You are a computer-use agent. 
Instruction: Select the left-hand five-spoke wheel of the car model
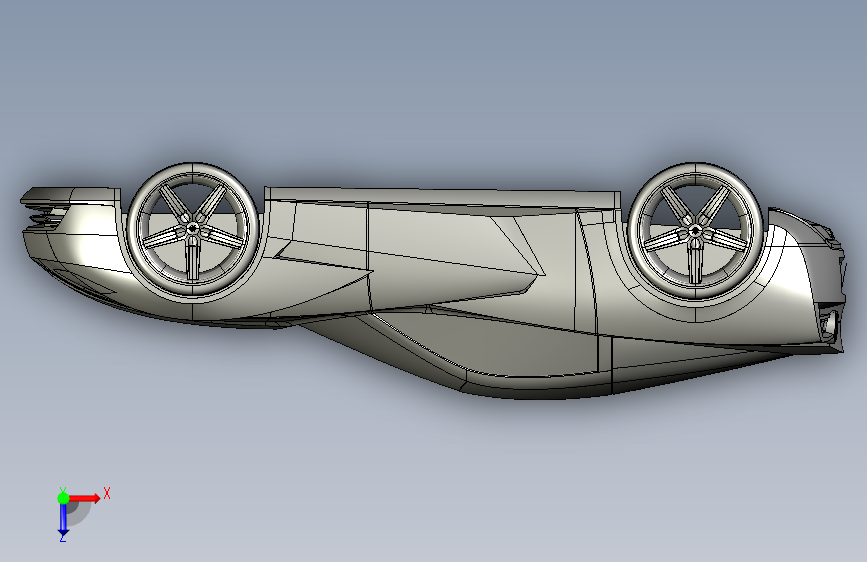[193, 229]
